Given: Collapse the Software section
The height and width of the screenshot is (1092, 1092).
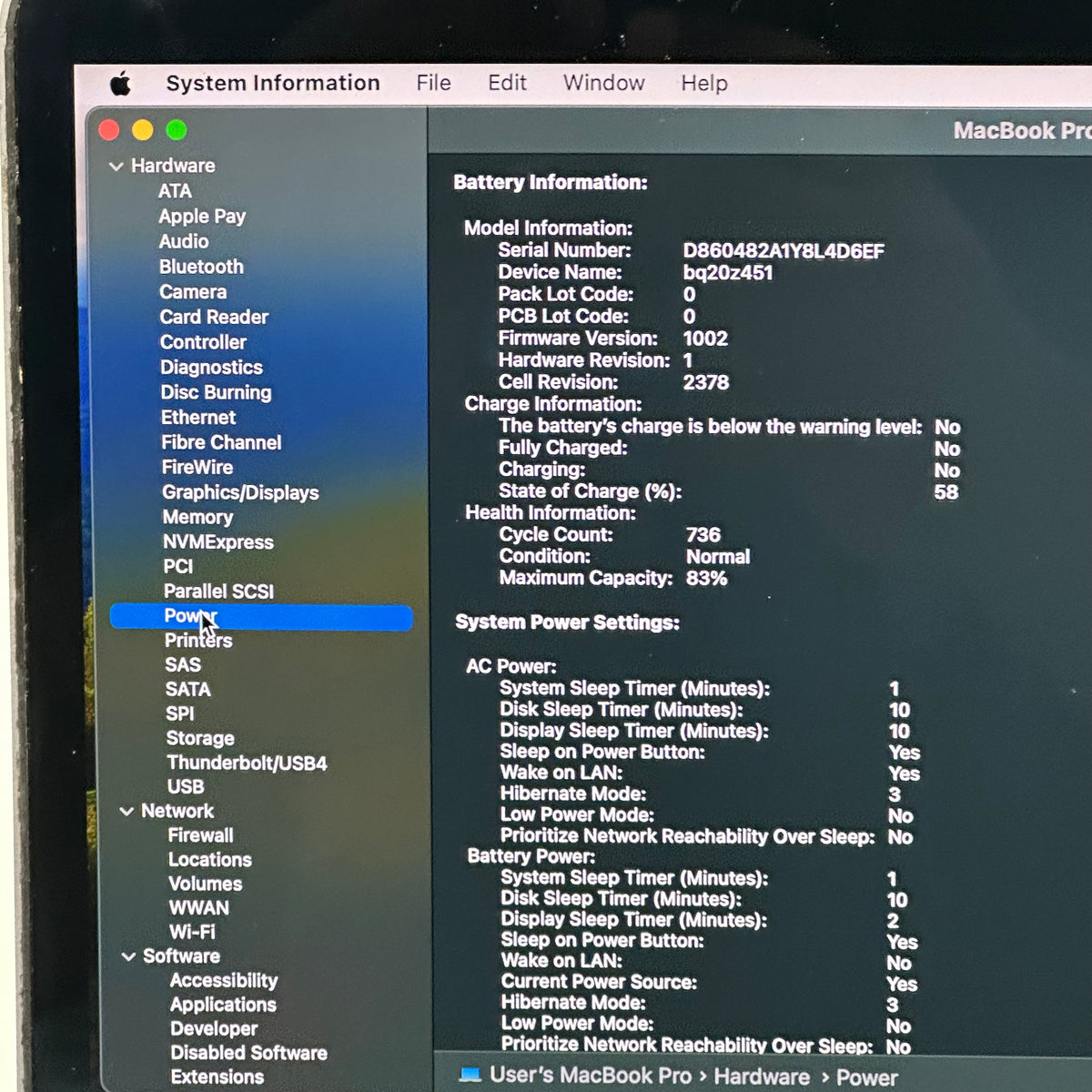Looking at the screenshot, I should coord(128,956).
